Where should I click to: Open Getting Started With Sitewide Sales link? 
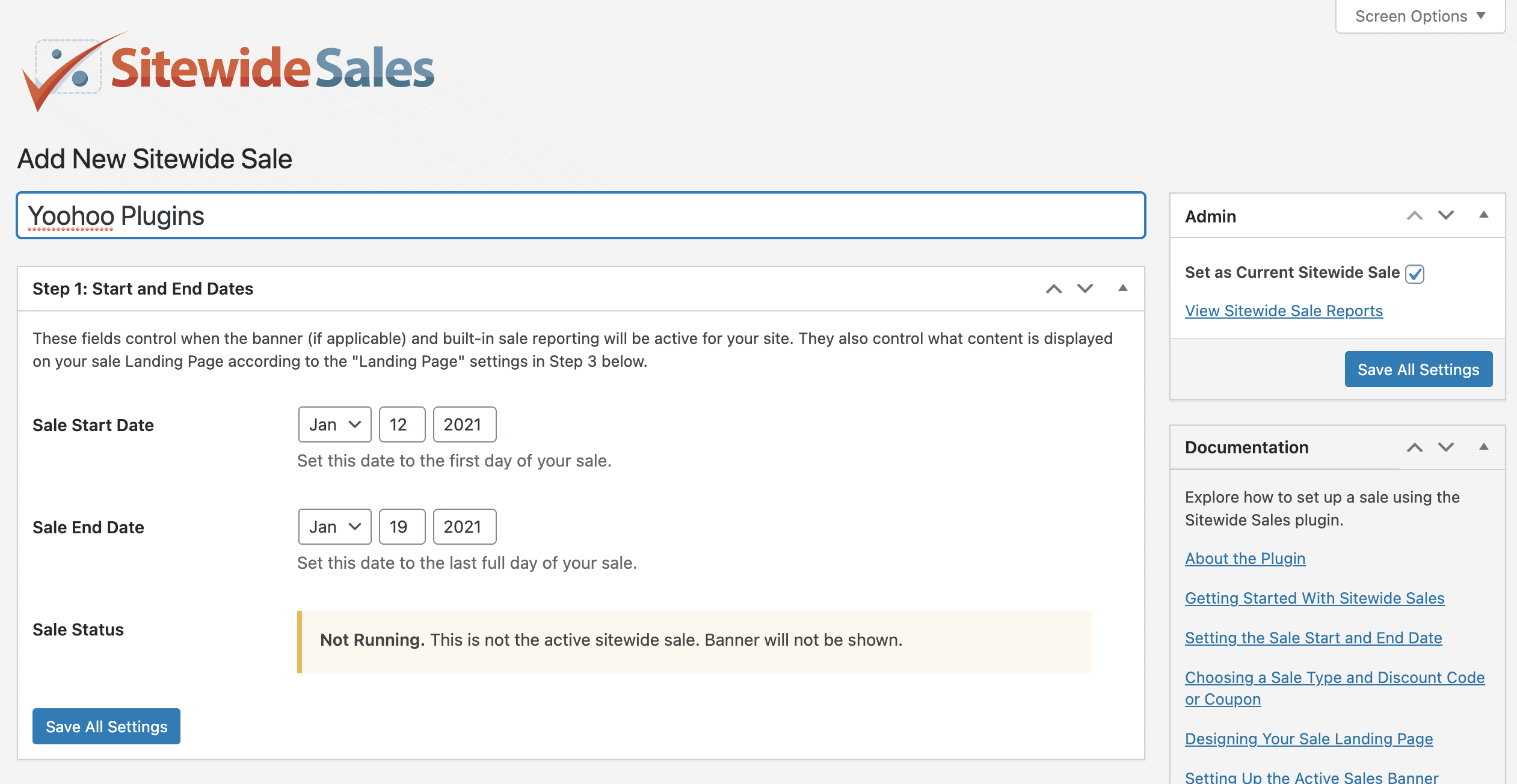pos(1314,598)
